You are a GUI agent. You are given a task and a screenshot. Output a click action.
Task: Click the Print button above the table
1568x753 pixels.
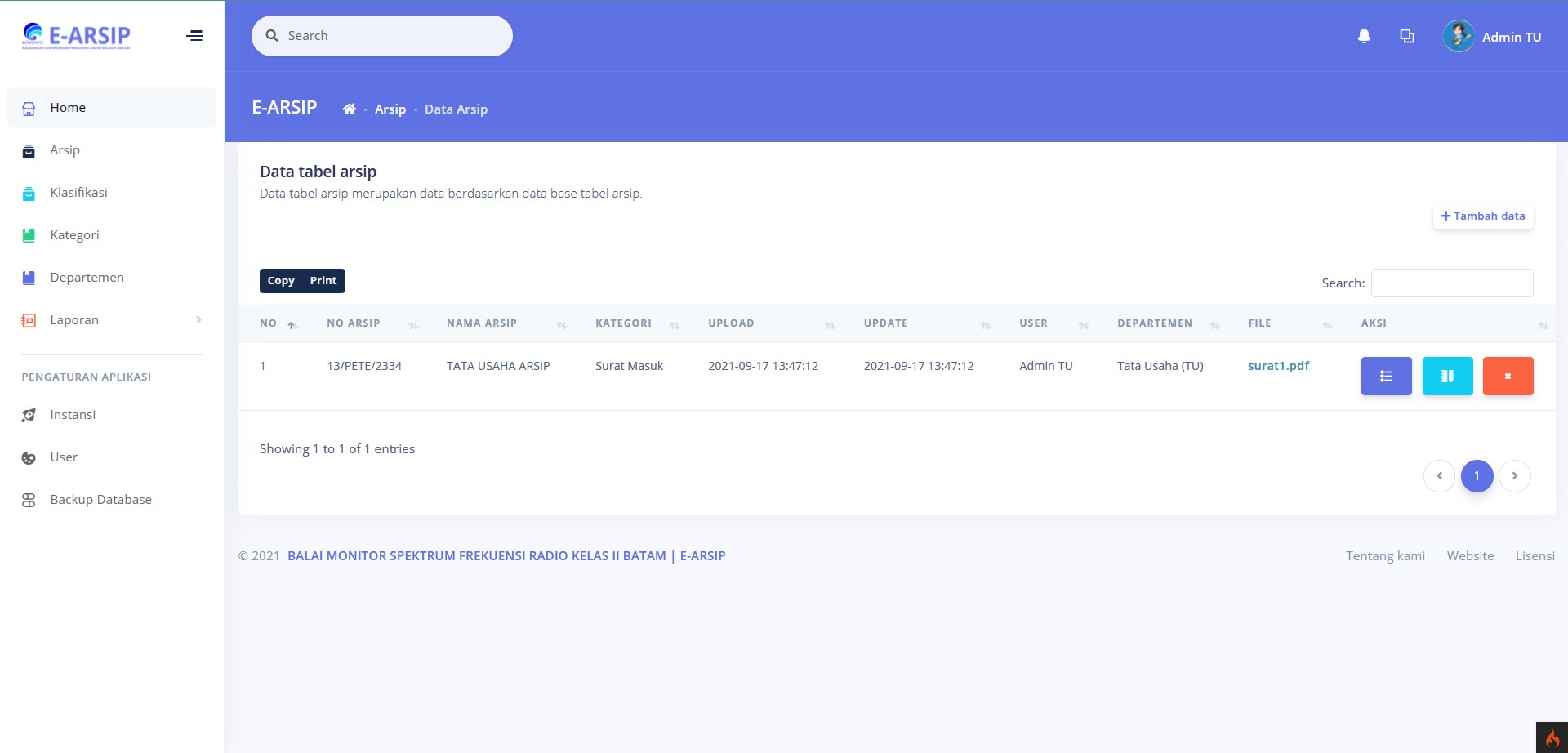click(x=323, y=281)
